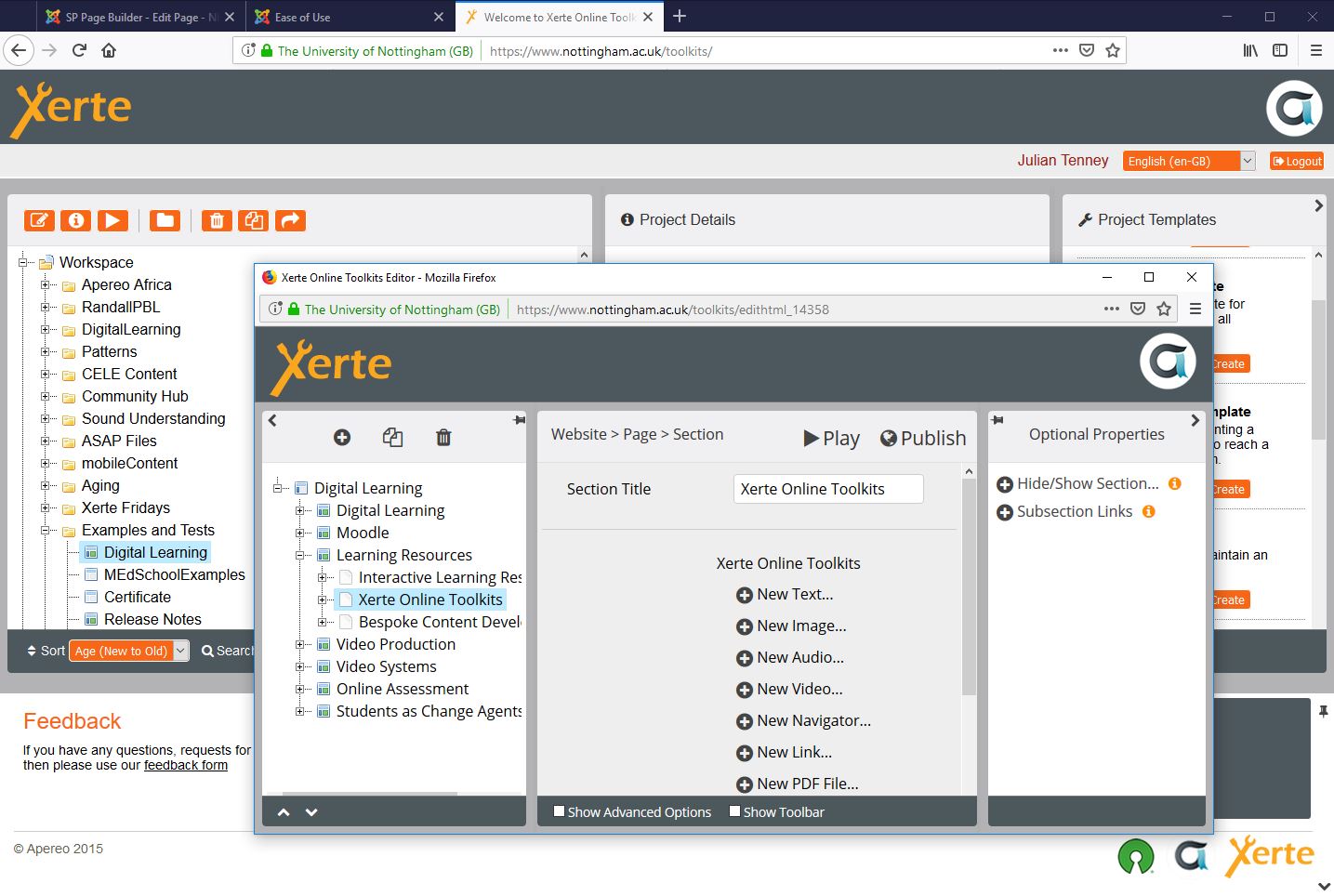Click the project properties info icon
Image resolution: width=1334 pixels, height=896 pixels.
76,220
